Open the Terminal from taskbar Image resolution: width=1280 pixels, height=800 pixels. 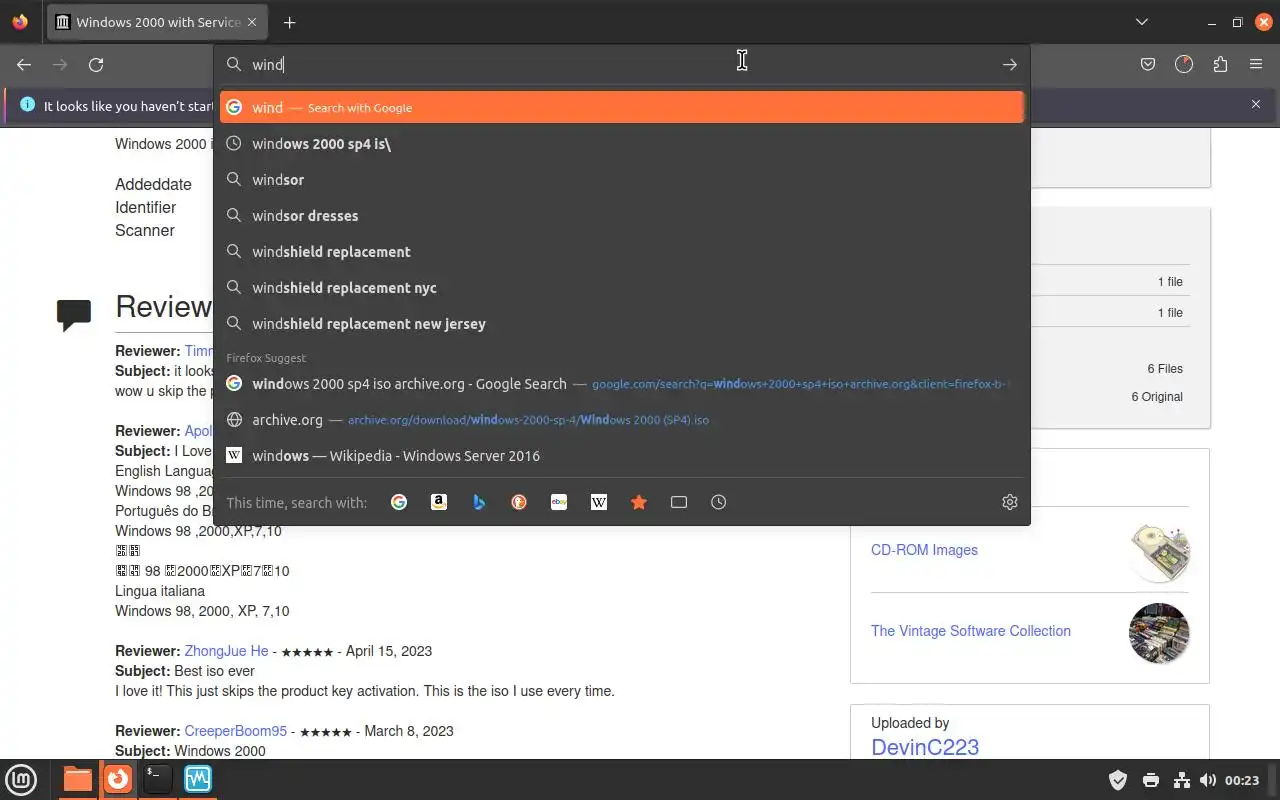tap(157, 779)
